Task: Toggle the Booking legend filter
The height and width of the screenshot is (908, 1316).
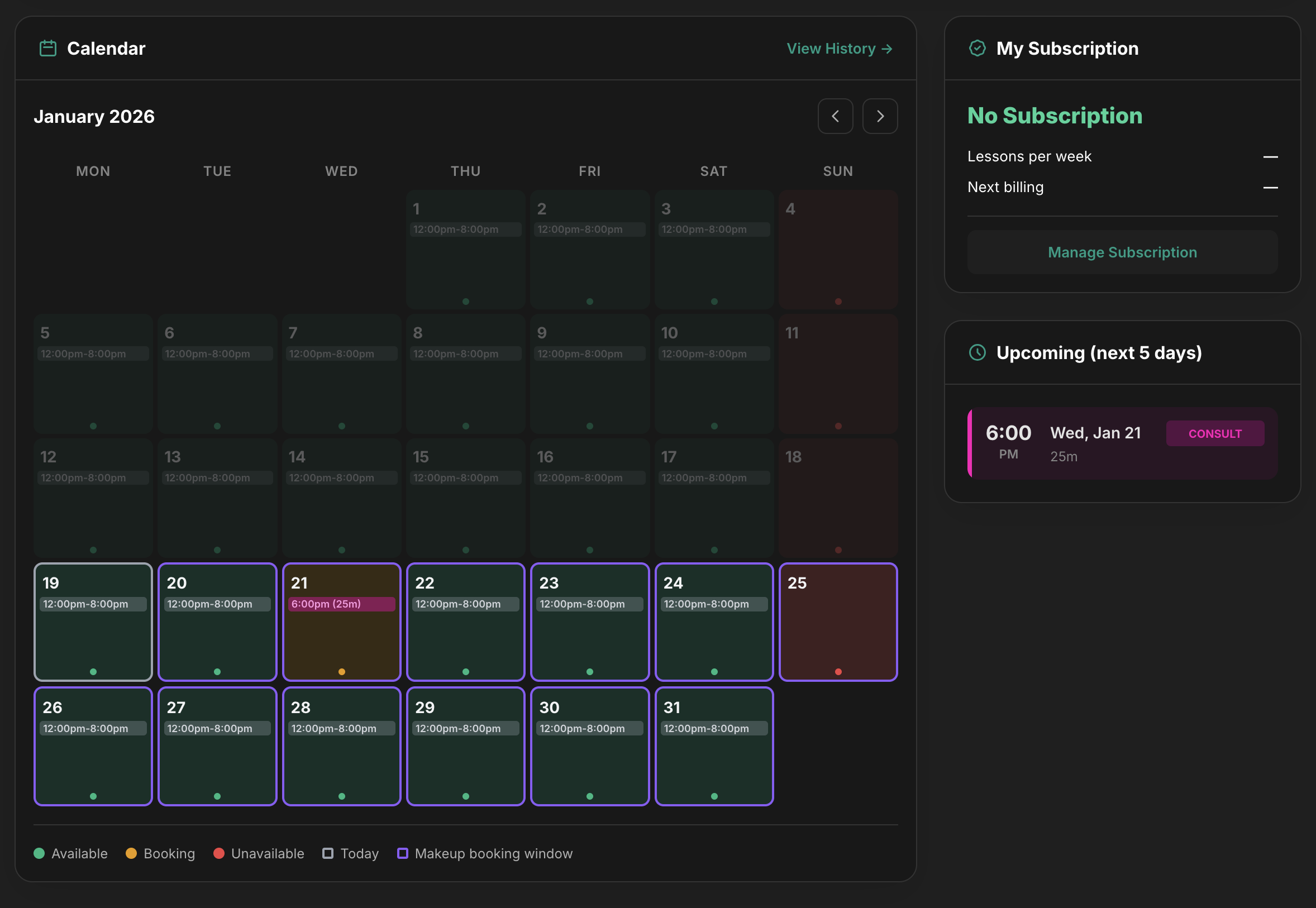Action: 160,853
